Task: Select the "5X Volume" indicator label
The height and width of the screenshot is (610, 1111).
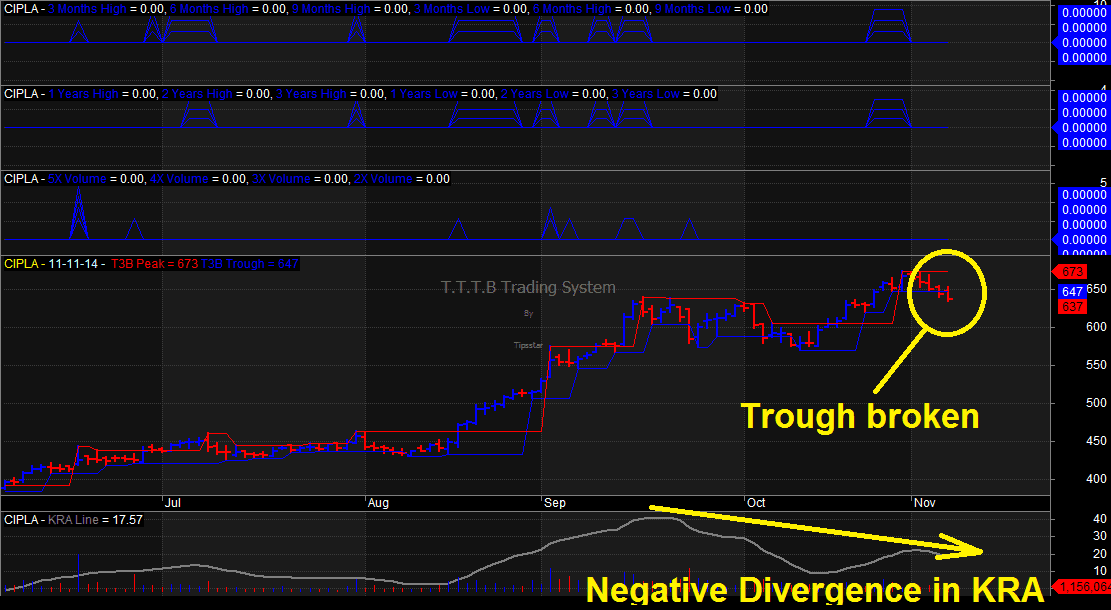Action: (x=77, y=179)
